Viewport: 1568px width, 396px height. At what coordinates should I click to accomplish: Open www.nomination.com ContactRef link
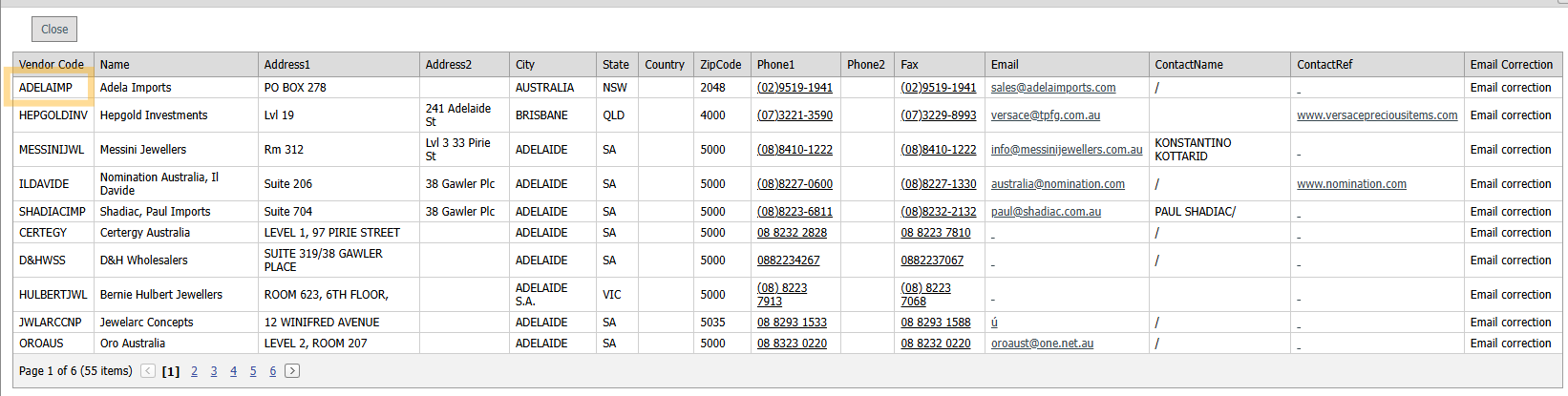(1350, 184)
